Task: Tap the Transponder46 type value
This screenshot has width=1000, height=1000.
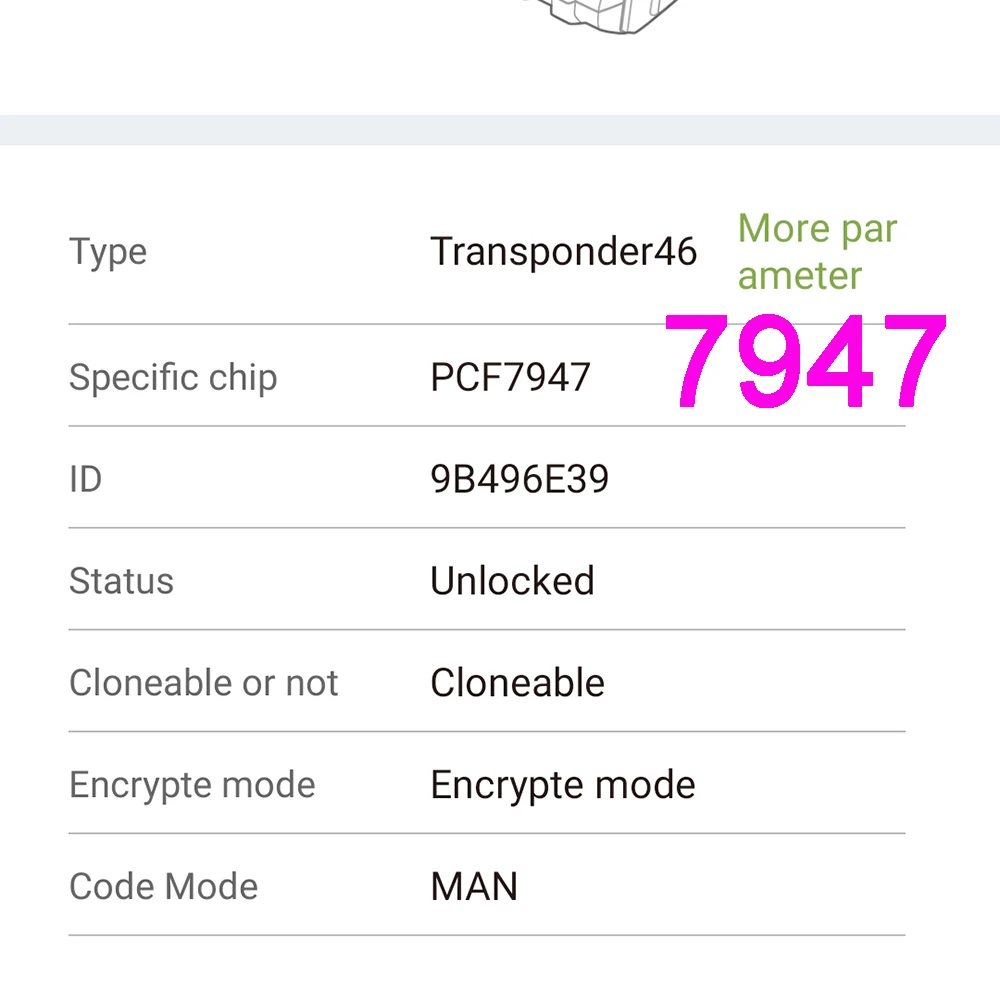Action: tap(563, 252)
